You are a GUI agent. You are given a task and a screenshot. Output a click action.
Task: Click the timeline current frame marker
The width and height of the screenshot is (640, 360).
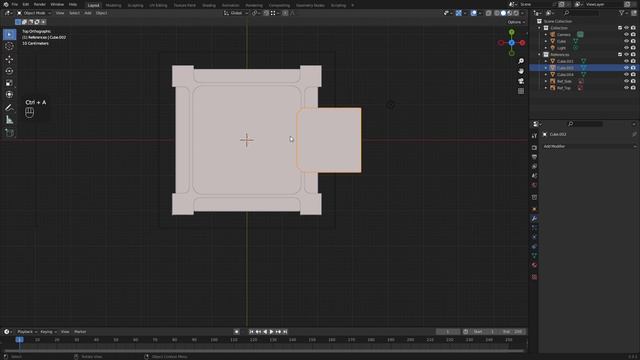19,340
